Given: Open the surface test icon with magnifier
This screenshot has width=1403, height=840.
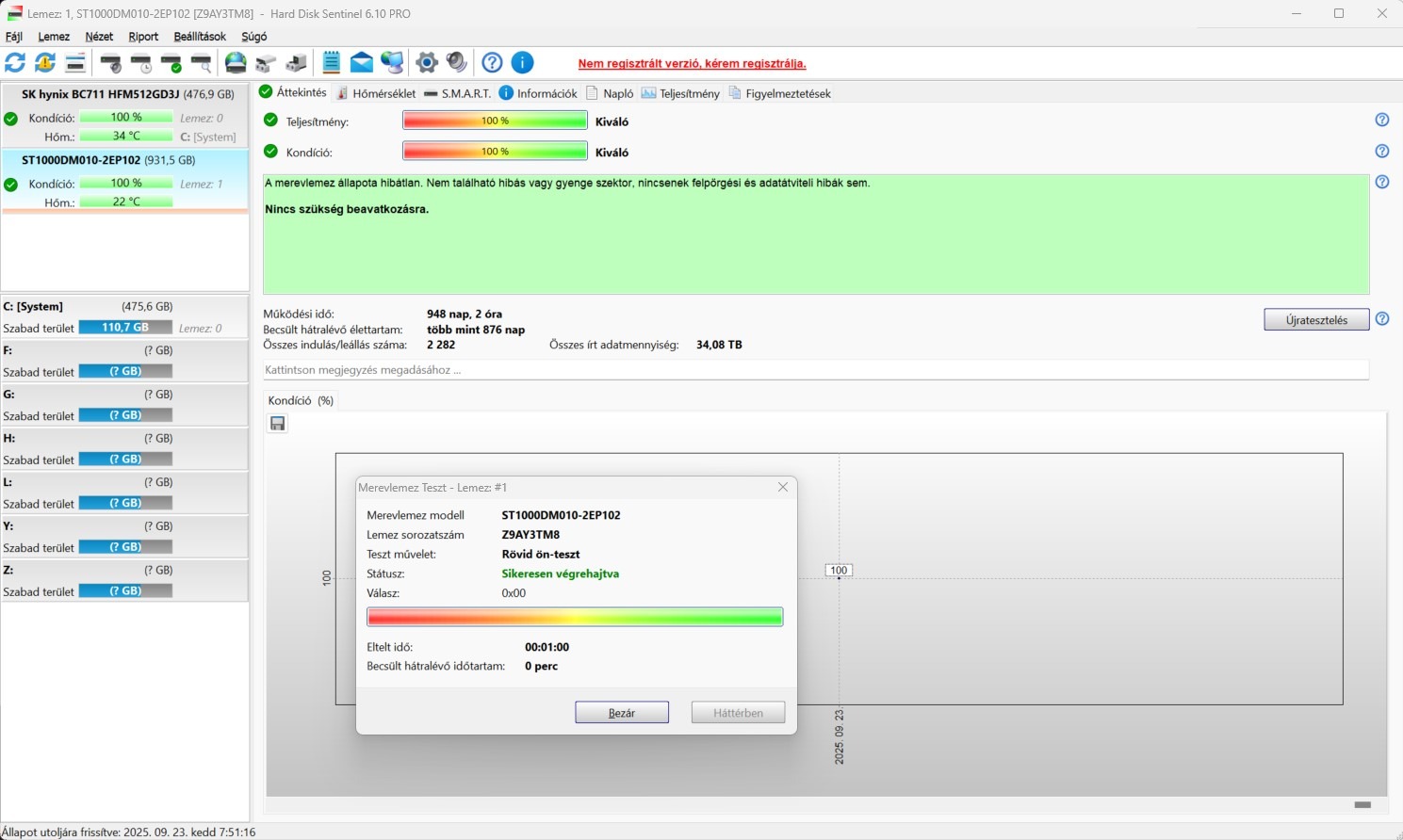Looking at the screenshot, I should pos(202,63).
